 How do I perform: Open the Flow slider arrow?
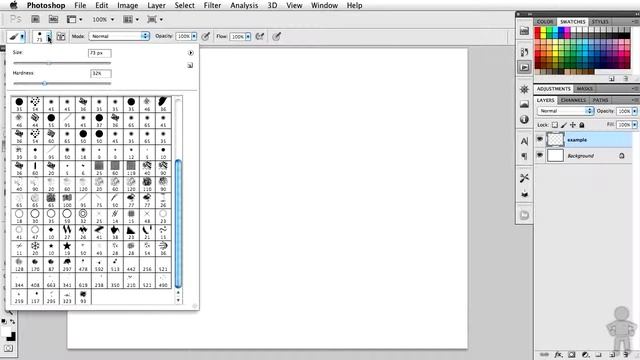pyautogui.click(x=248, y=37)
